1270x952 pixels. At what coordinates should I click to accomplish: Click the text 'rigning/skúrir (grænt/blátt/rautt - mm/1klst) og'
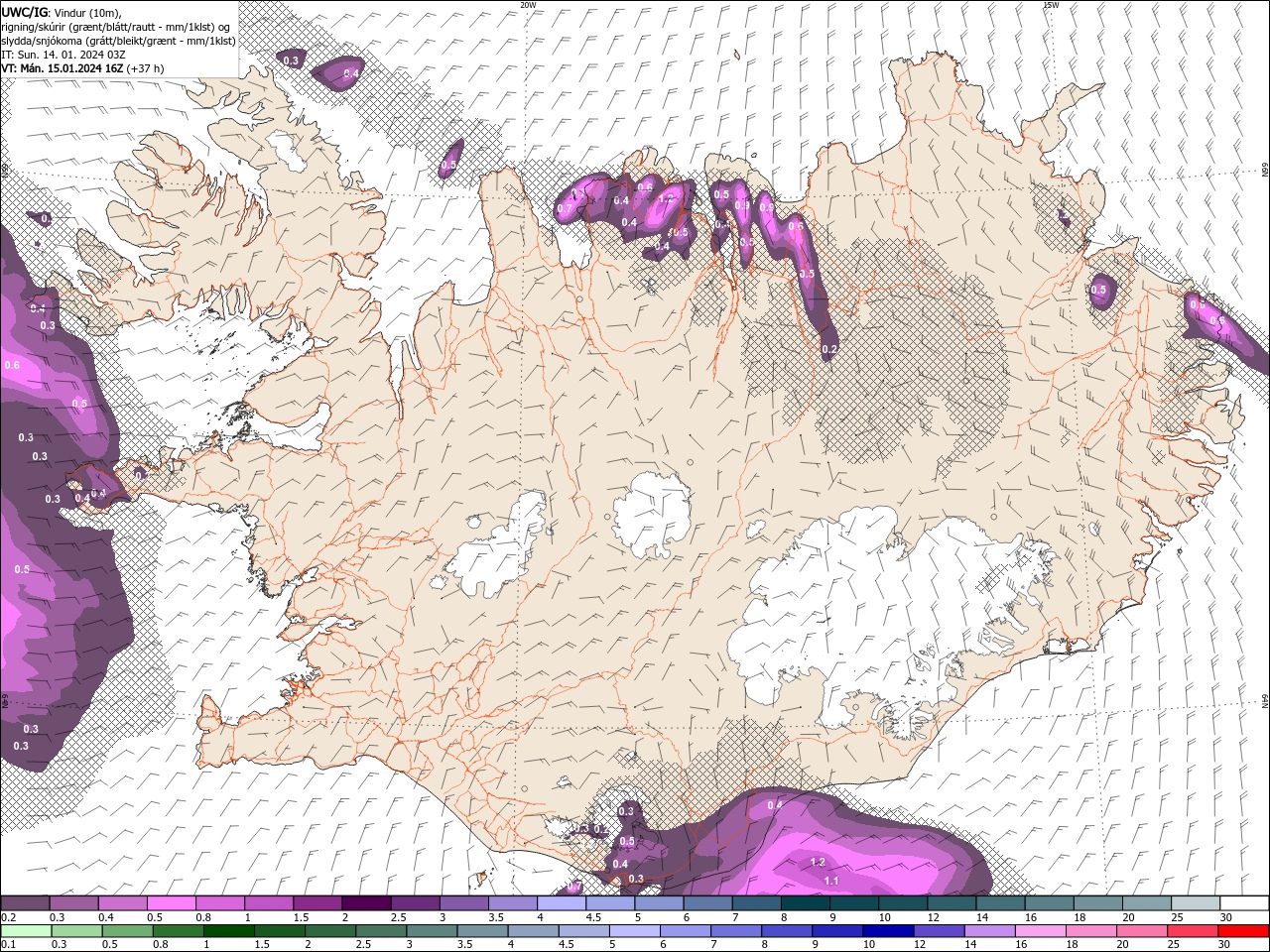tap(117, 27)
